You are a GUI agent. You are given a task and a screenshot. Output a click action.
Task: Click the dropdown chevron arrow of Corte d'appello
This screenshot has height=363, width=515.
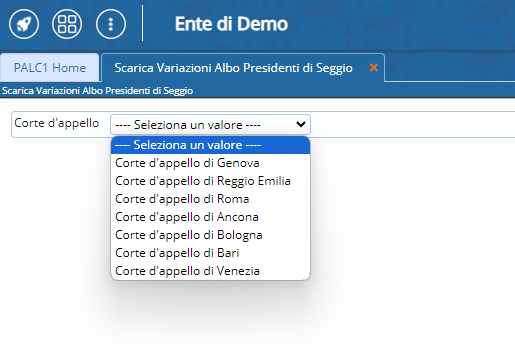tap(301, 124)
